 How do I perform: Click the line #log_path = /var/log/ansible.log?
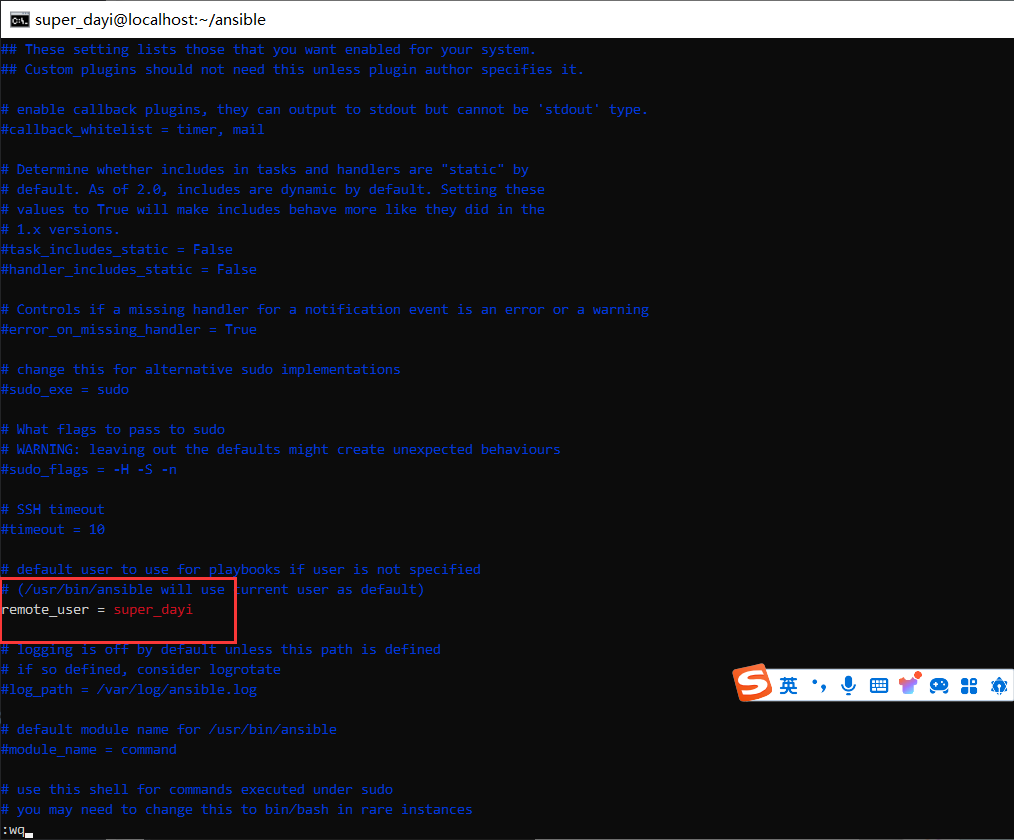pos(129,689)
